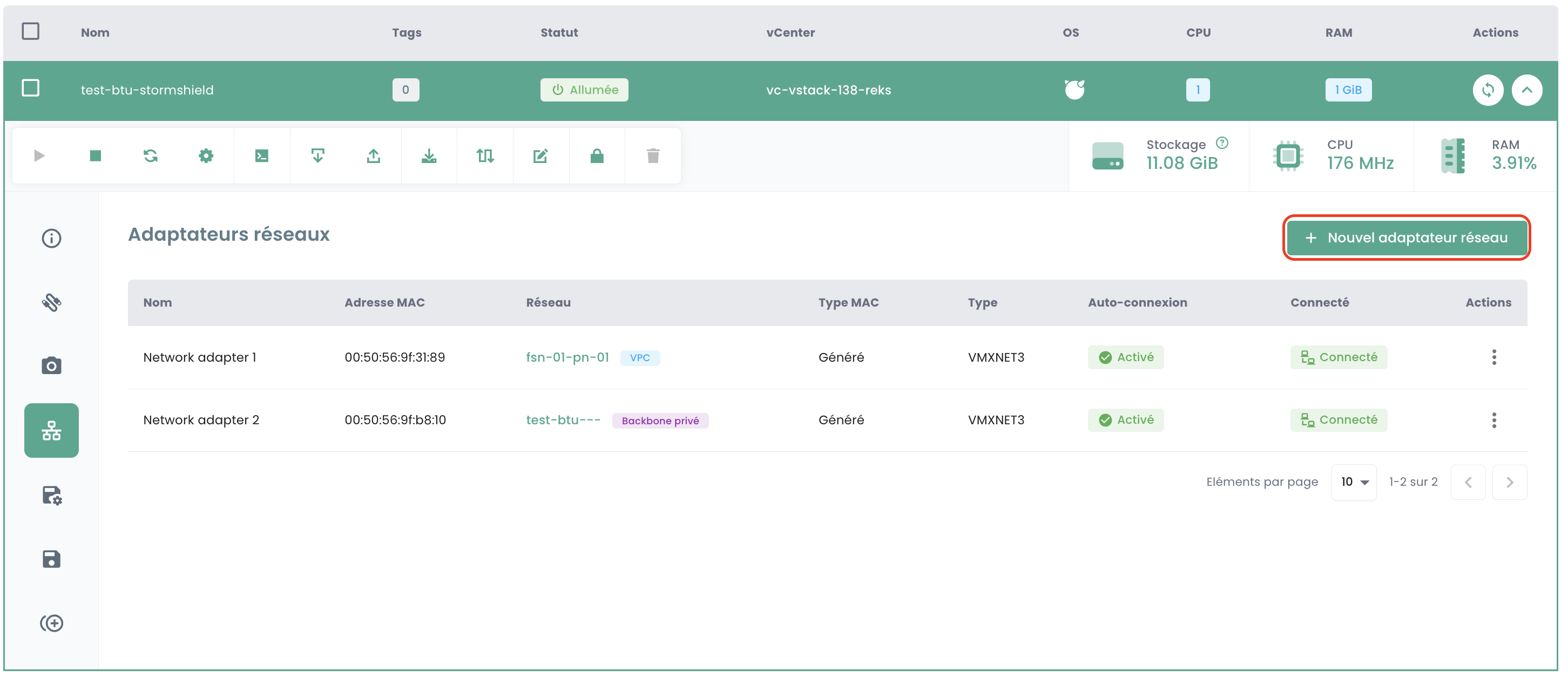The image size is (1568, 678).
Task: Switch to the general information sidebar tab
Action: tap(52, 238)
